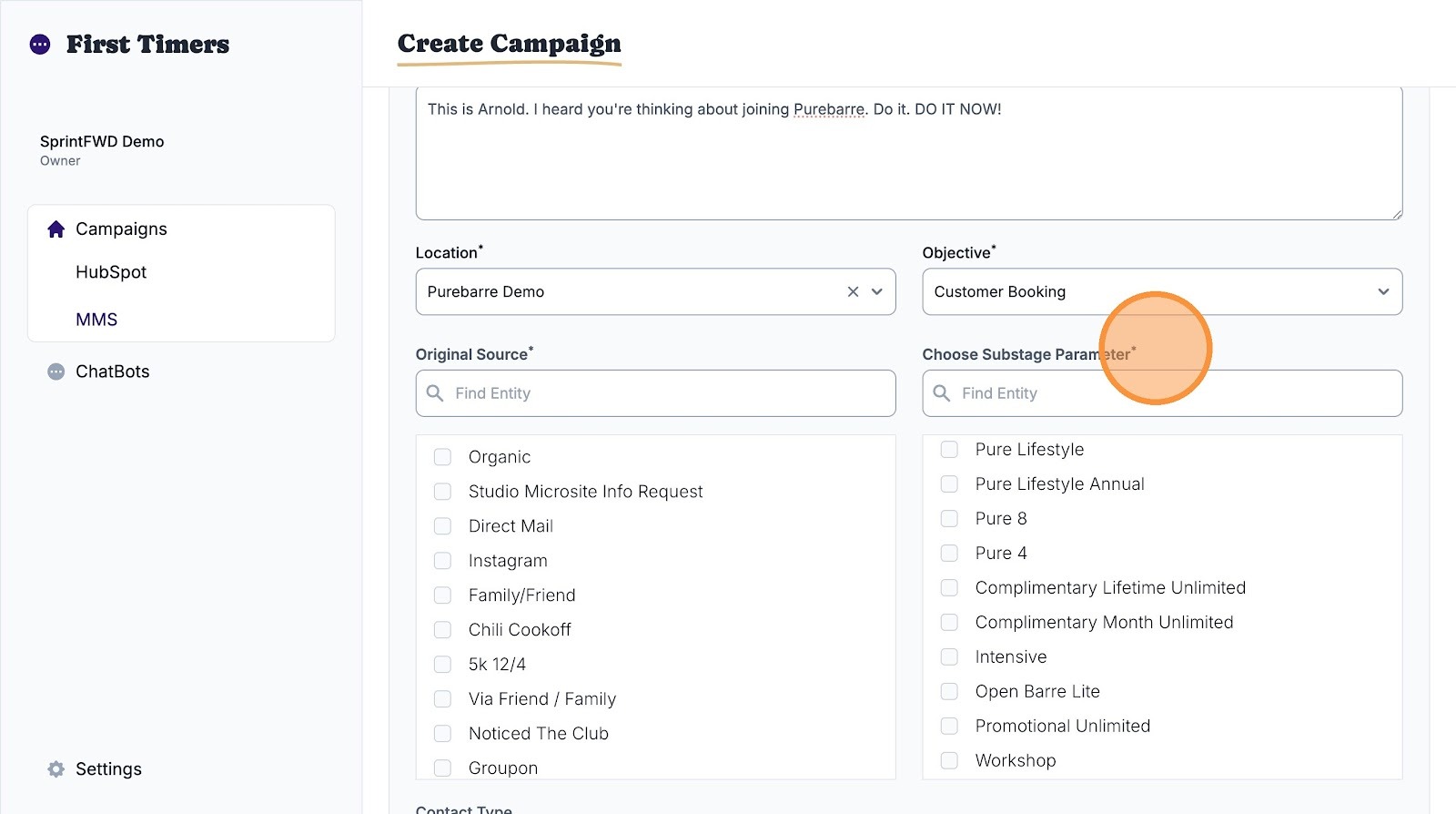This screenshot has height=814, width=1456.
Task: Click the Substage Parameter search icon
Action: (x=942, y=393)
